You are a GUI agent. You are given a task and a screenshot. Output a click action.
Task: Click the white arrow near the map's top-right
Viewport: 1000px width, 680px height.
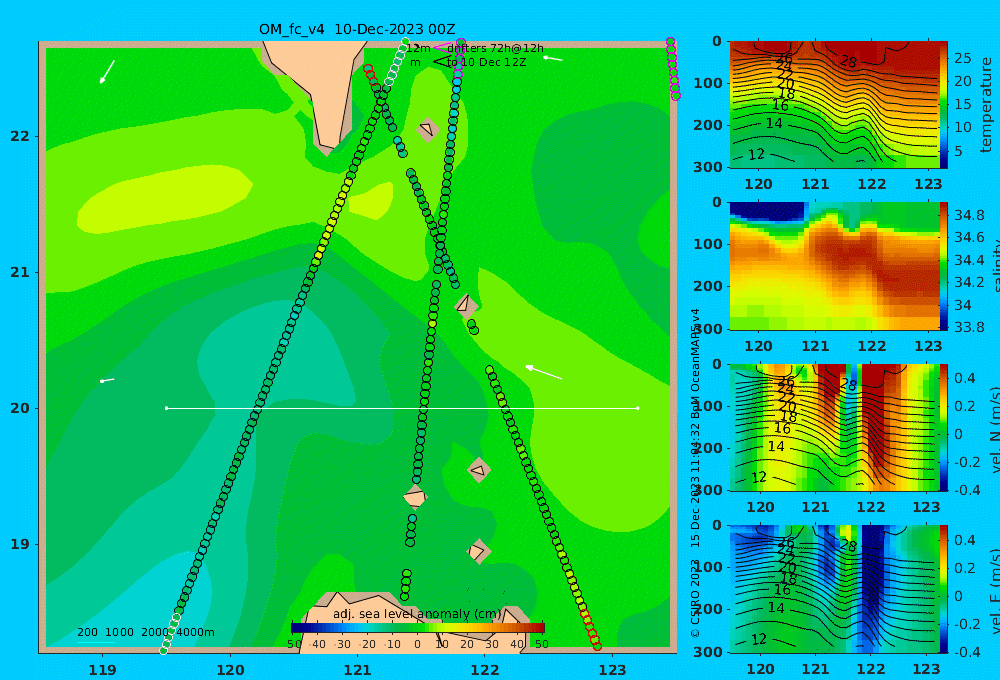coord(553,59)
